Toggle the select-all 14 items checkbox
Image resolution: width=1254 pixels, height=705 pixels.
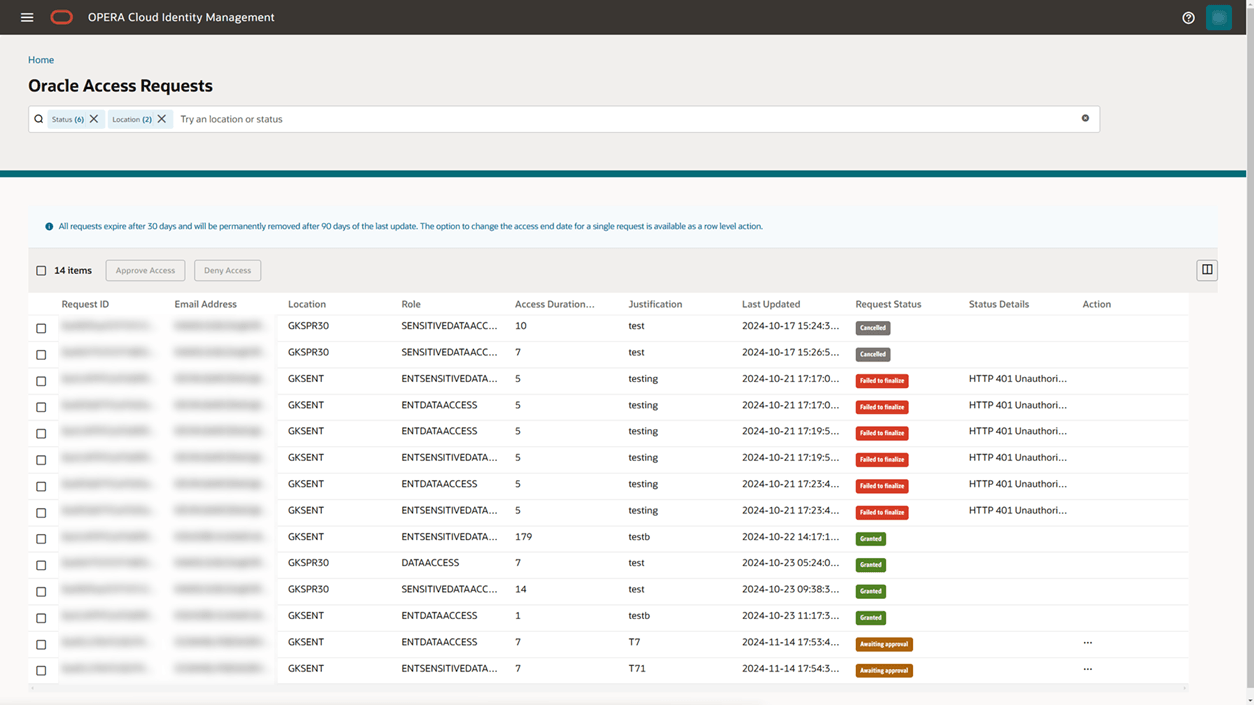41,271
